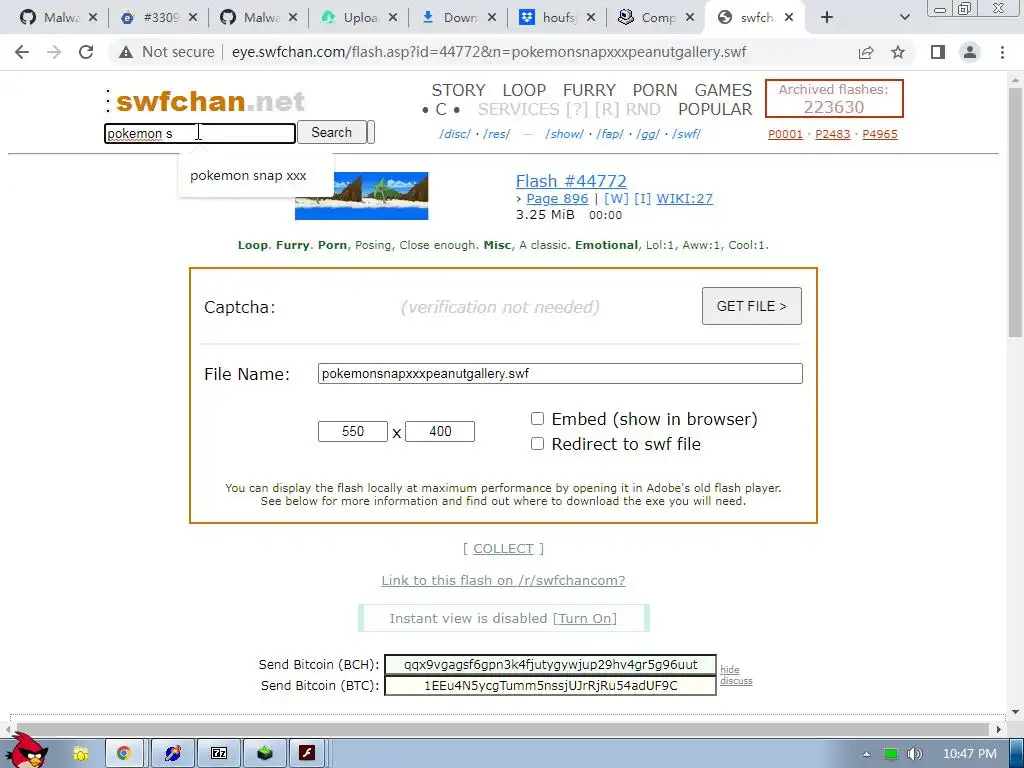Screen dimensions: 1024x768
Task: Close the first Malwa GitHub tab
Action: 93,18
